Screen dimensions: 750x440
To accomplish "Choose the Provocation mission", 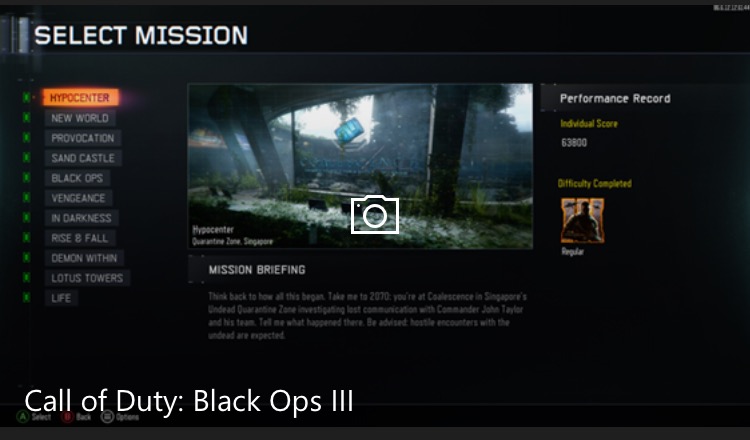I will pos(83,138).
